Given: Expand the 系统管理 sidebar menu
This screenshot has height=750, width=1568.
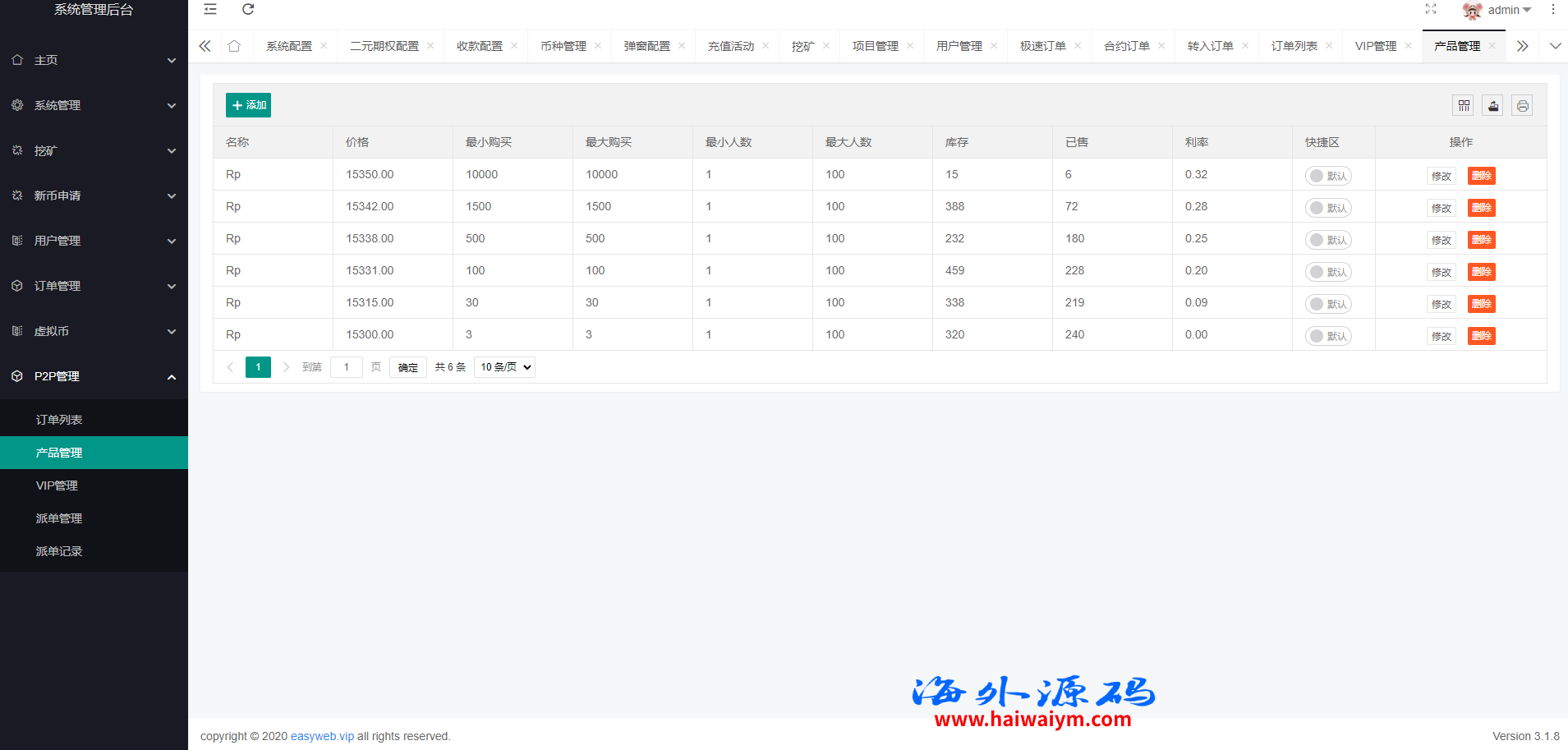Looking at the screenshot, I should click(x=94, y=105).
